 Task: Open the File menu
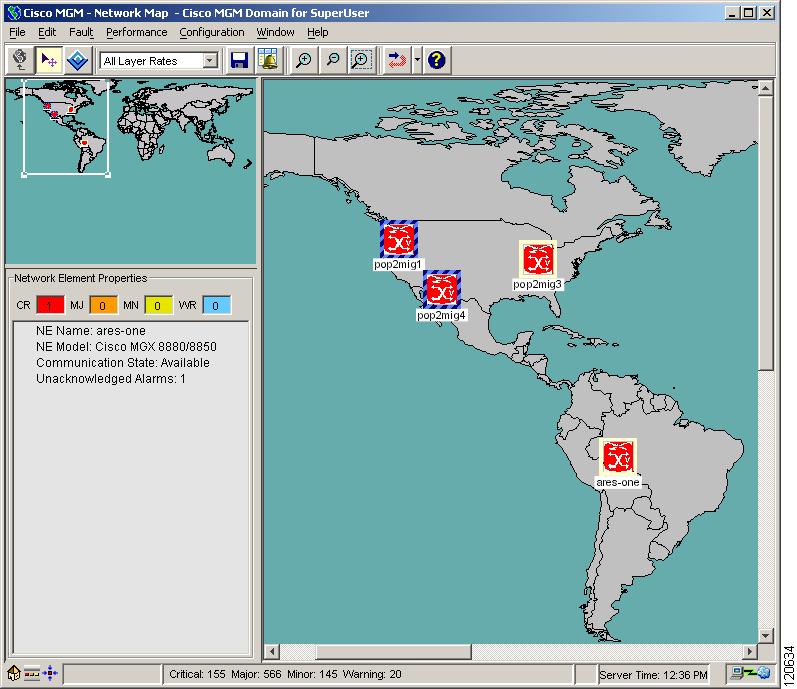[17, 32]
